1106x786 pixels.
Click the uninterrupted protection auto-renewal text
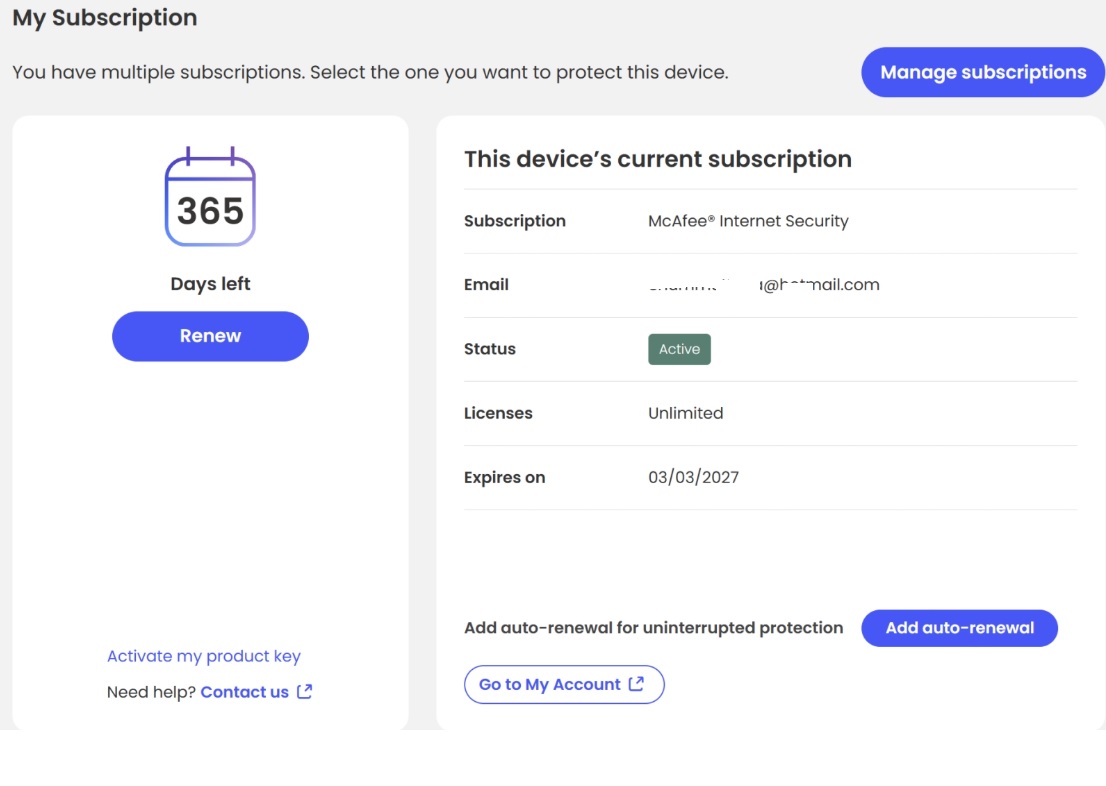[653, 628]
